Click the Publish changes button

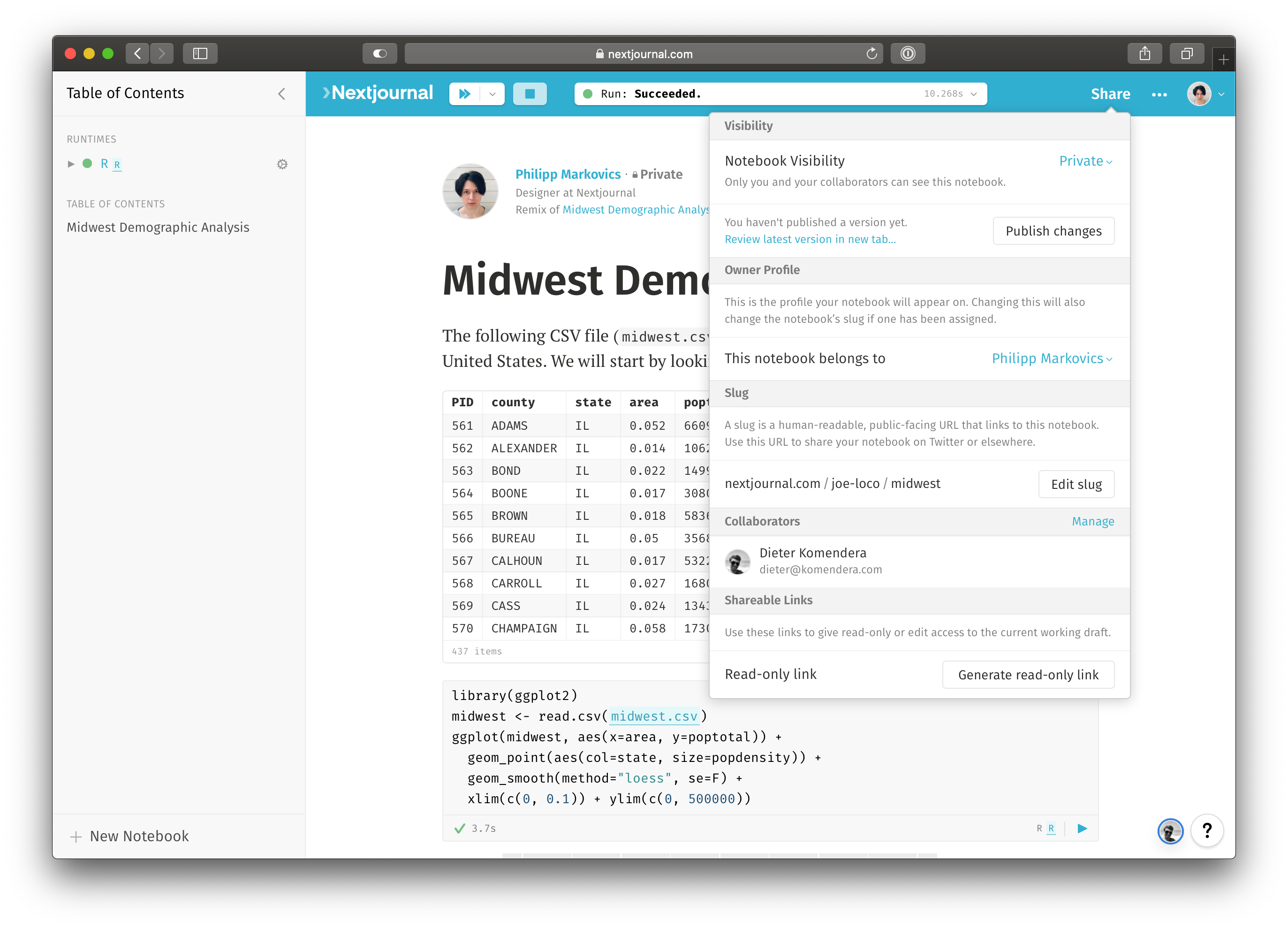pos(1053,230)
